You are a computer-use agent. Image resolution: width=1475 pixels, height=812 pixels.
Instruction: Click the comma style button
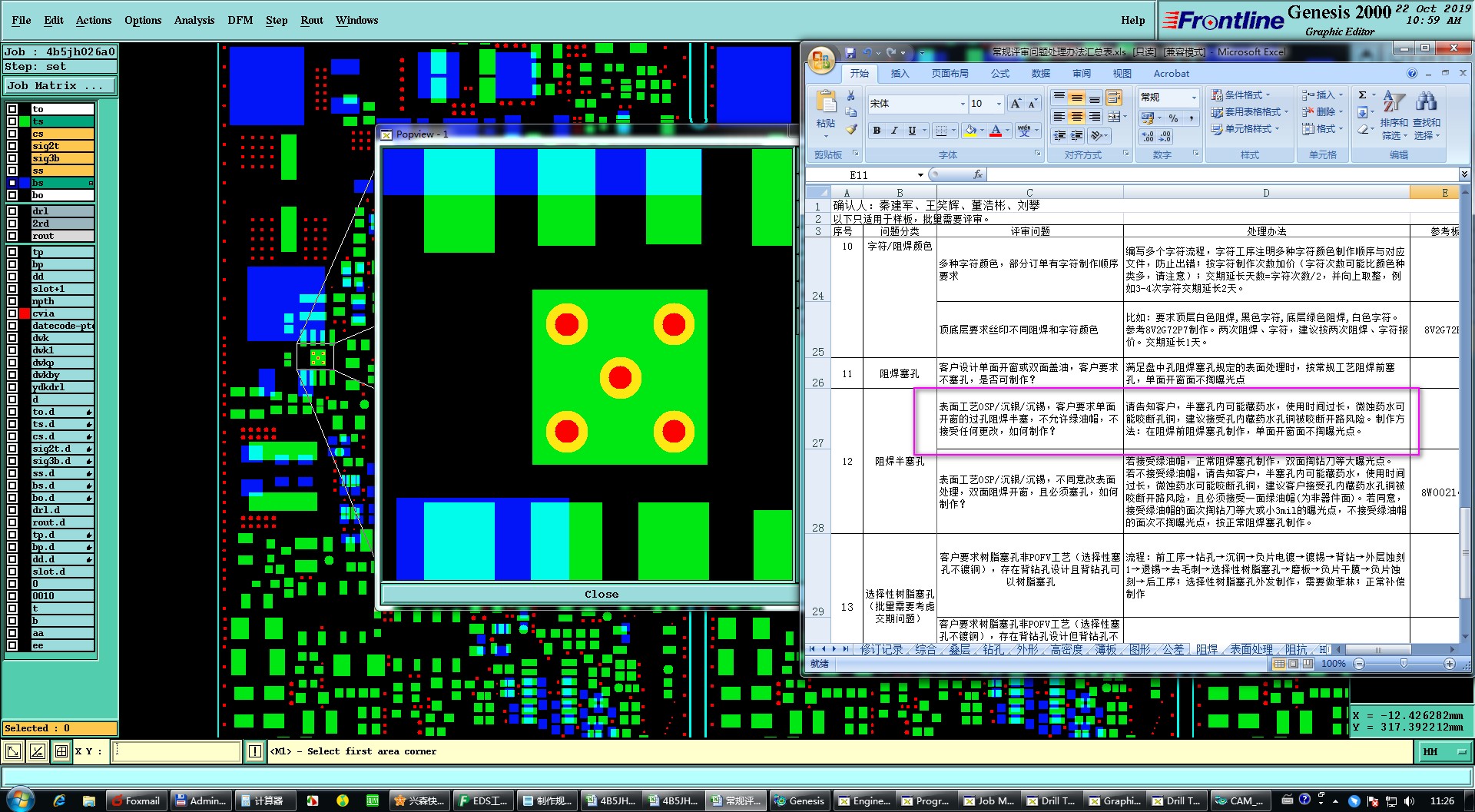click(1191, 118)
